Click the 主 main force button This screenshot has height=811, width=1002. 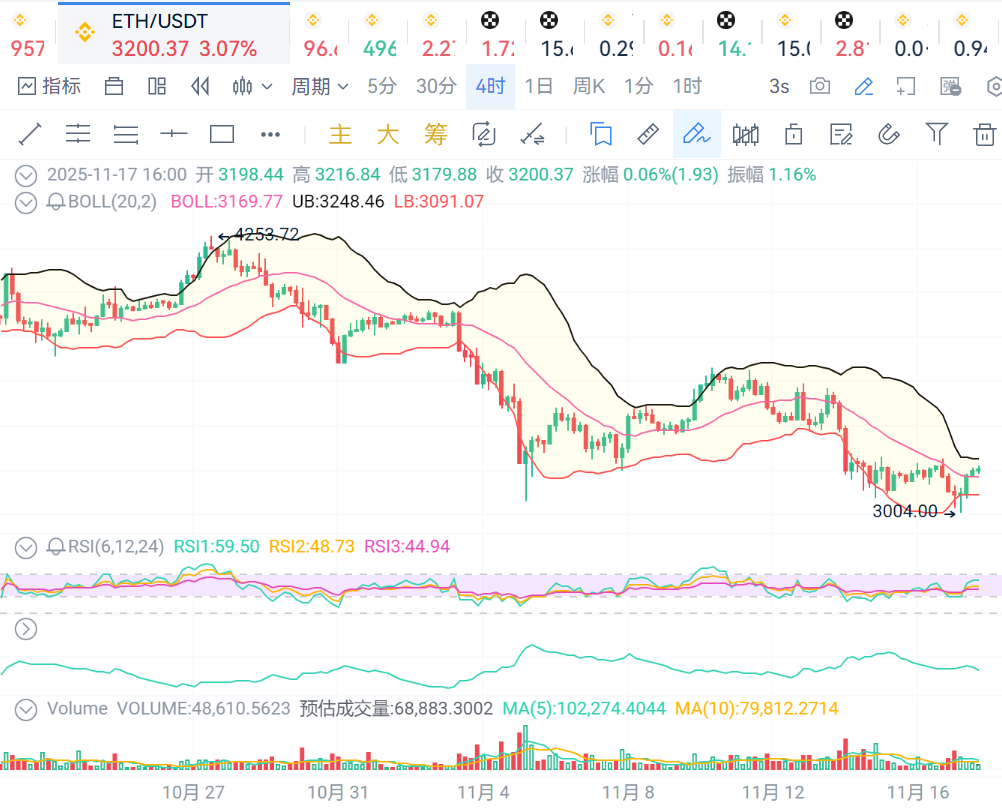point(341,134)
